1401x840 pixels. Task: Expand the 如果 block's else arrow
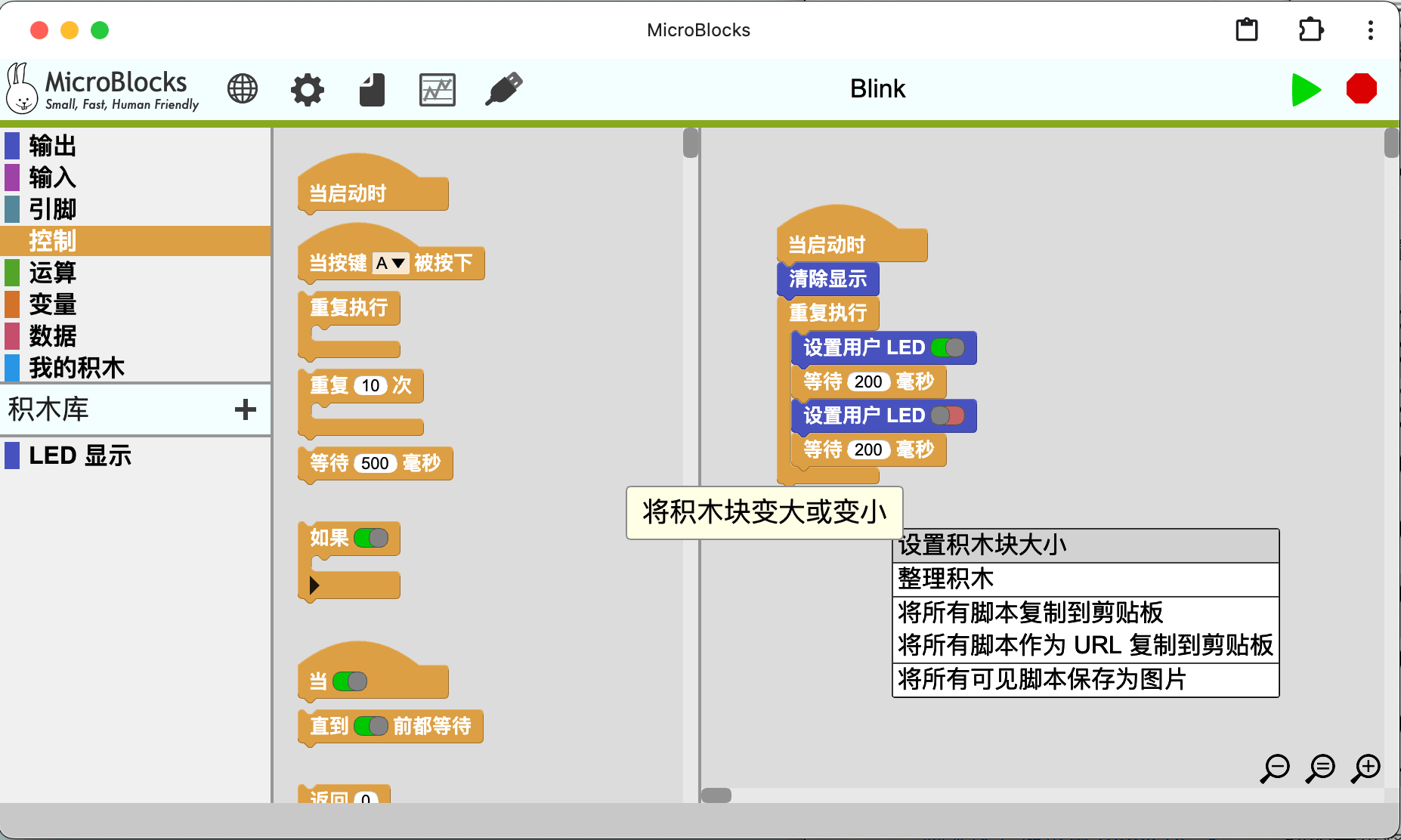pos(314,585)
